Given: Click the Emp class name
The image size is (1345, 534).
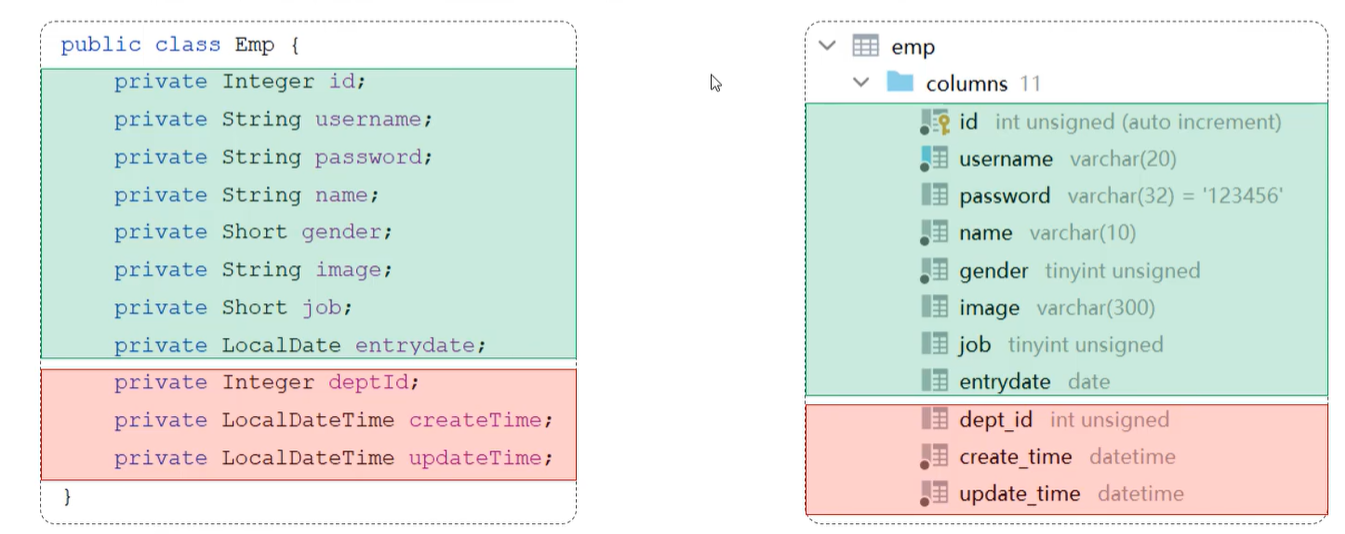Looking at the screenshot, I should click(x=254, y=46).
